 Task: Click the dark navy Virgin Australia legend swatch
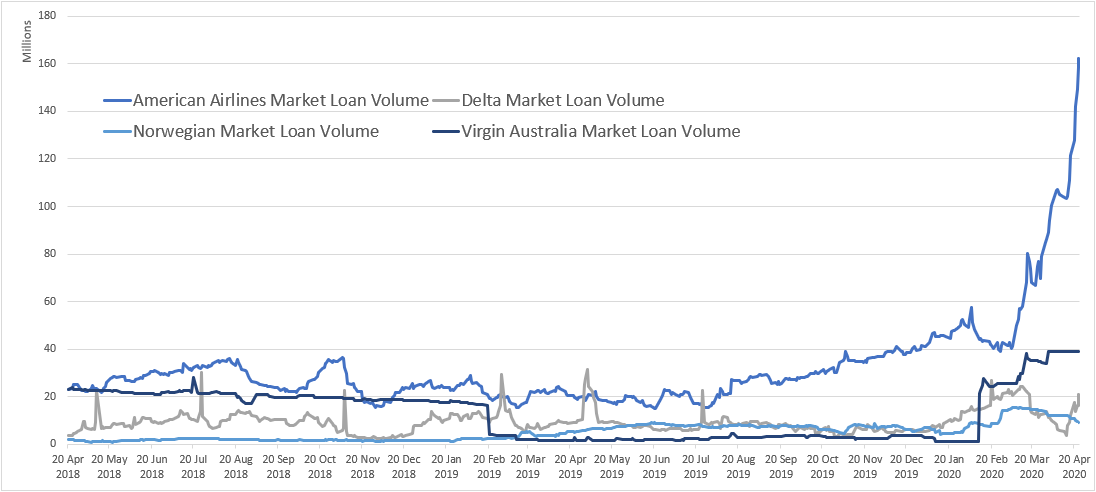pos(445,131)
